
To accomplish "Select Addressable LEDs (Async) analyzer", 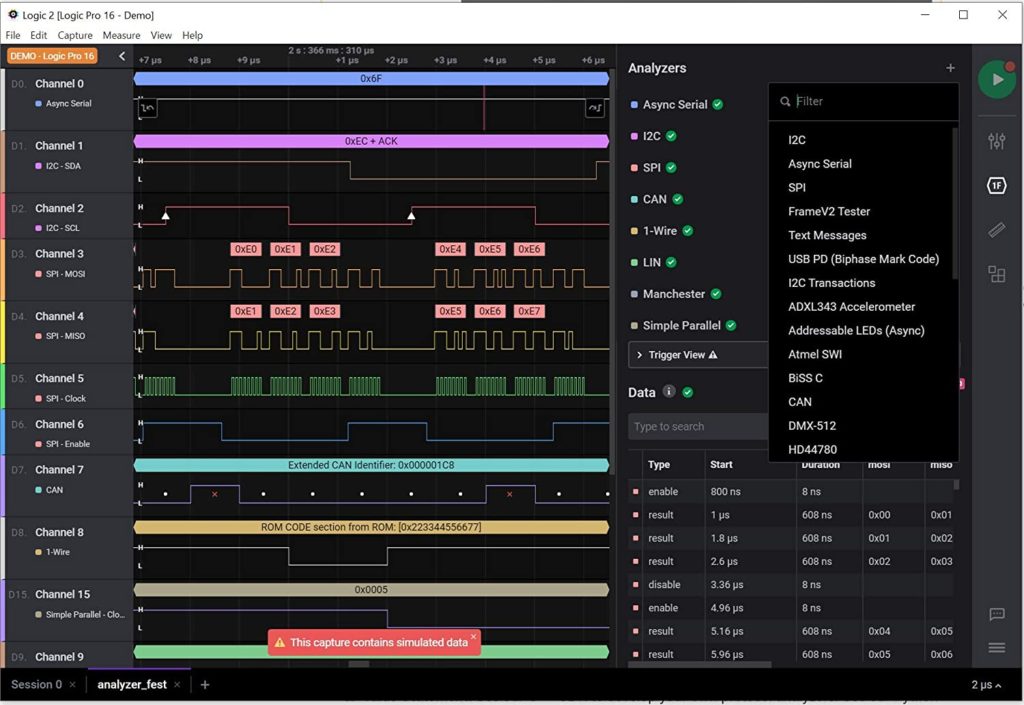I will point(856,330).
